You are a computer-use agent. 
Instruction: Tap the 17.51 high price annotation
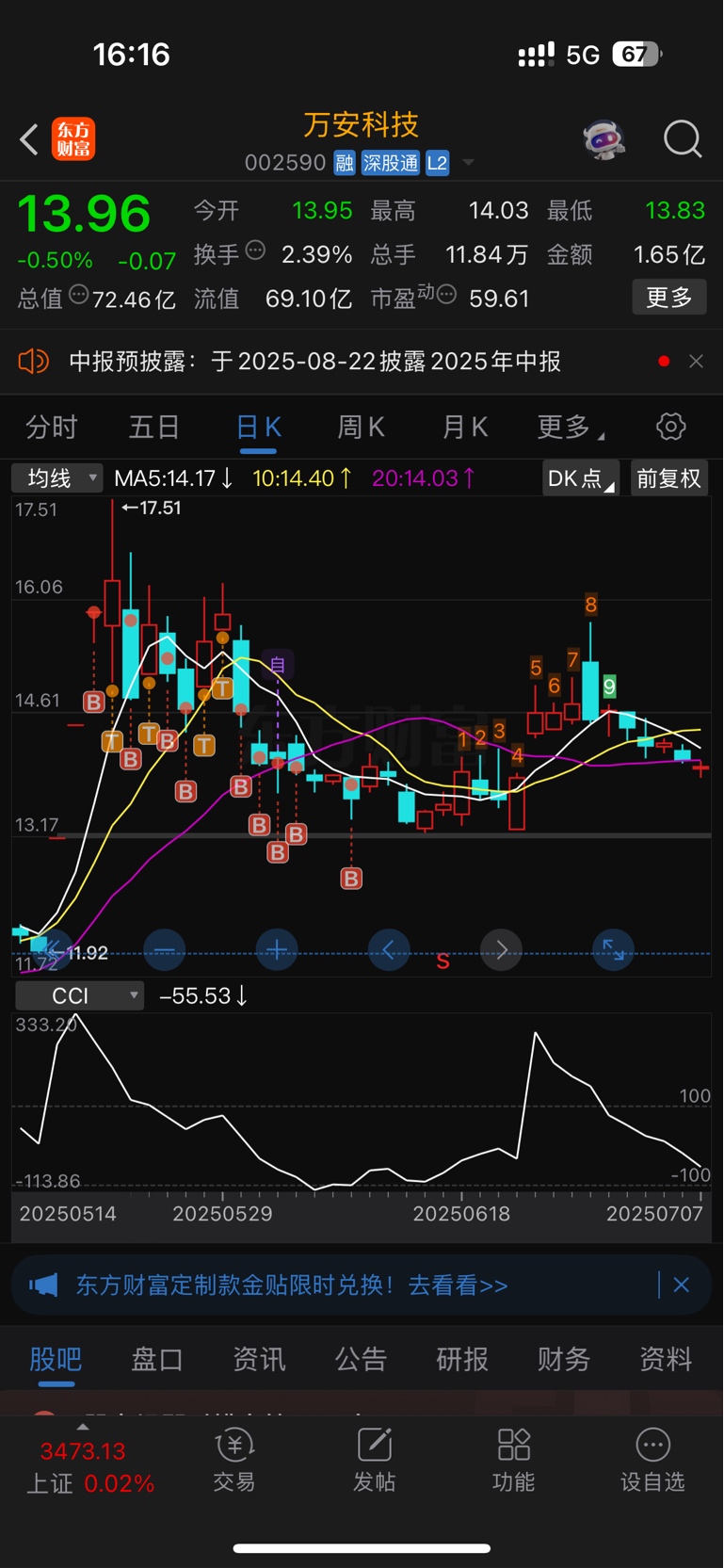tap(152, 508)
